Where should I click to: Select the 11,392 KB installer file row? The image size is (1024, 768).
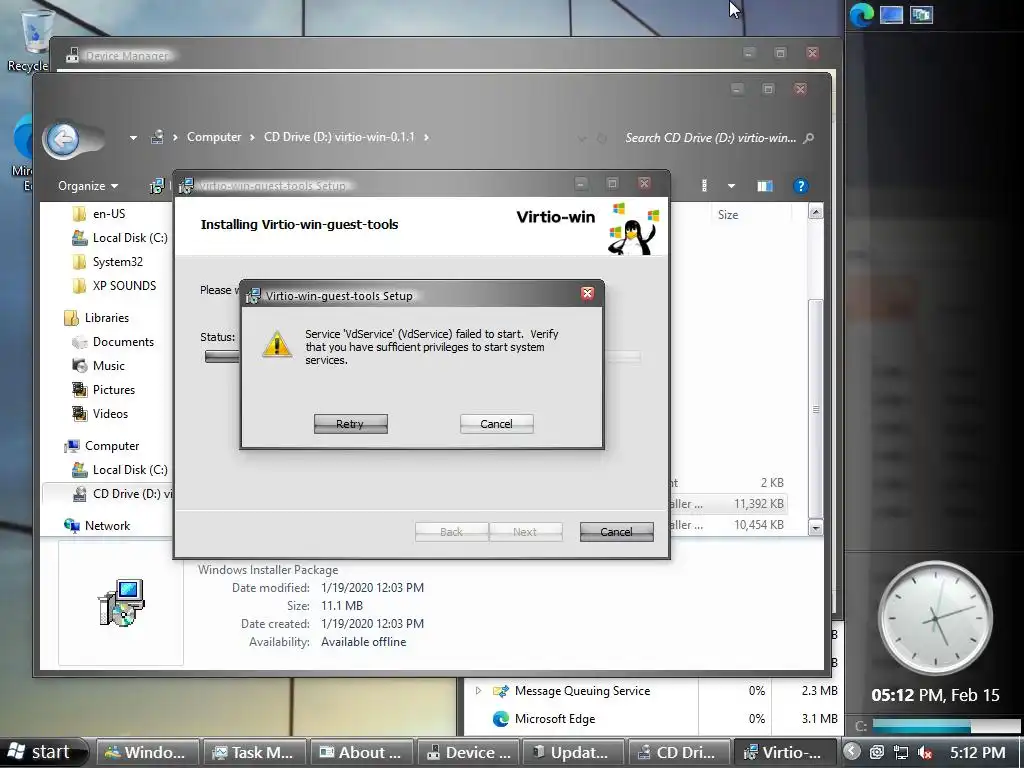tap(727, 504)
